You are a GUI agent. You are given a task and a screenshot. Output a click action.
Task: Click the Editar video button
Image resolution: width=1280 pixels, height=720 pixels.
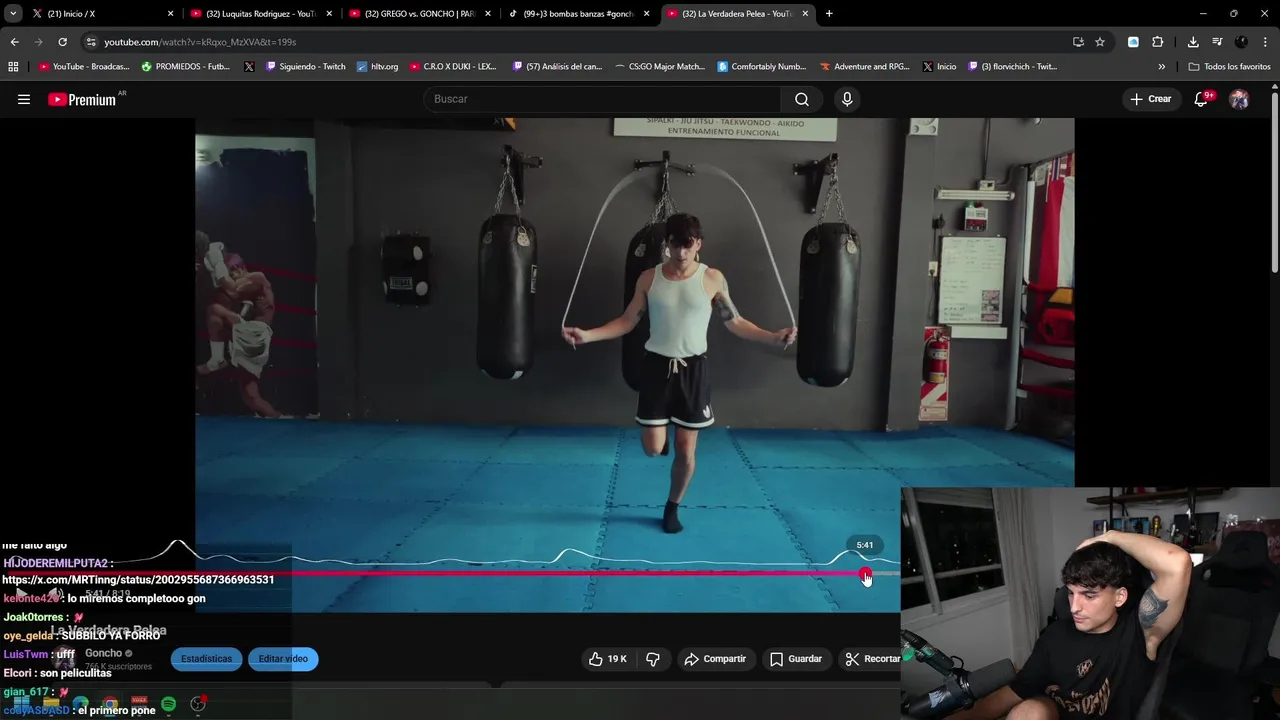283,659
